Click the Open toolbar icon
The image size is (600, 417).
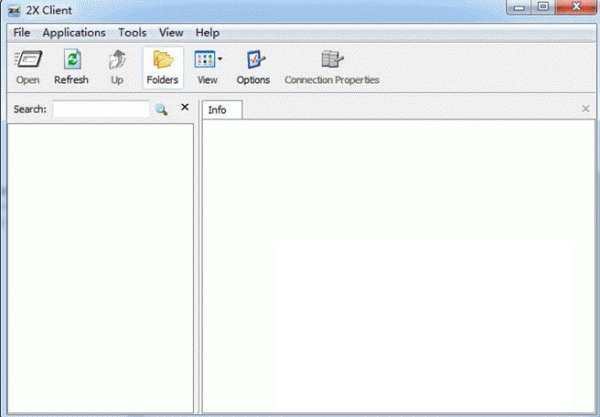pos(28,67)
